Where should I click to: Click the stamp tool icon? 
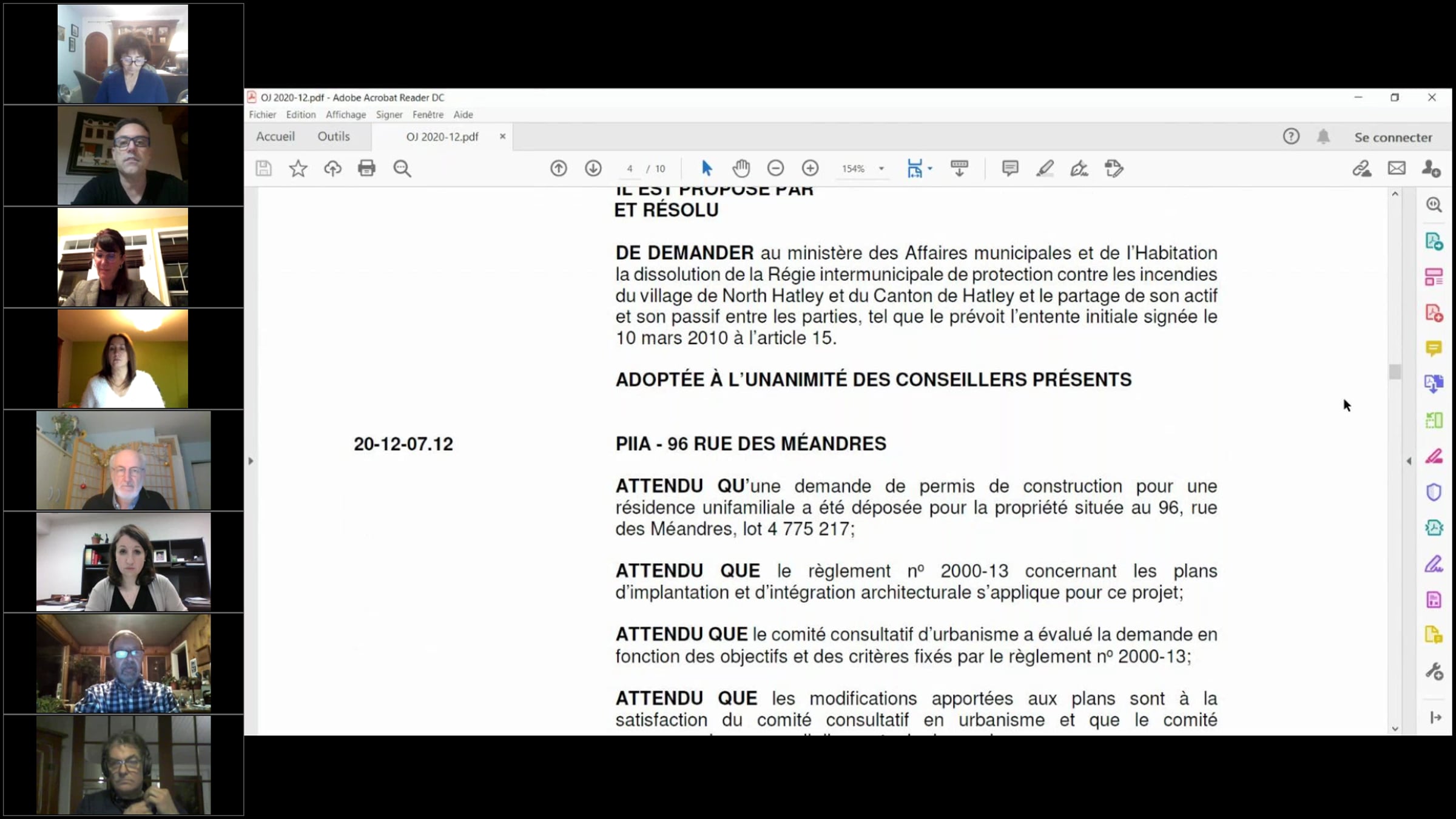point(1114,169)
